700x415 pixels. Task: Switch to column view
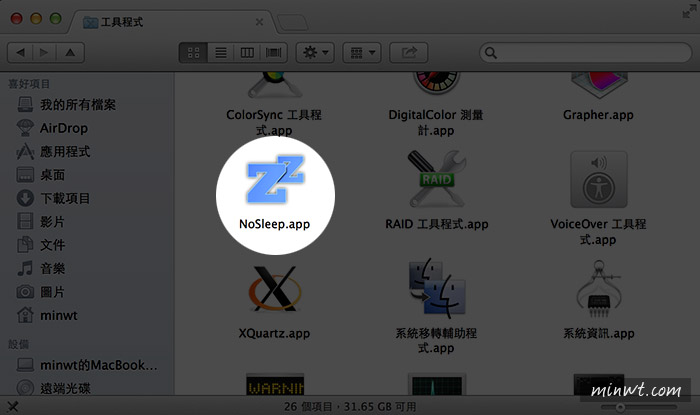247,53
